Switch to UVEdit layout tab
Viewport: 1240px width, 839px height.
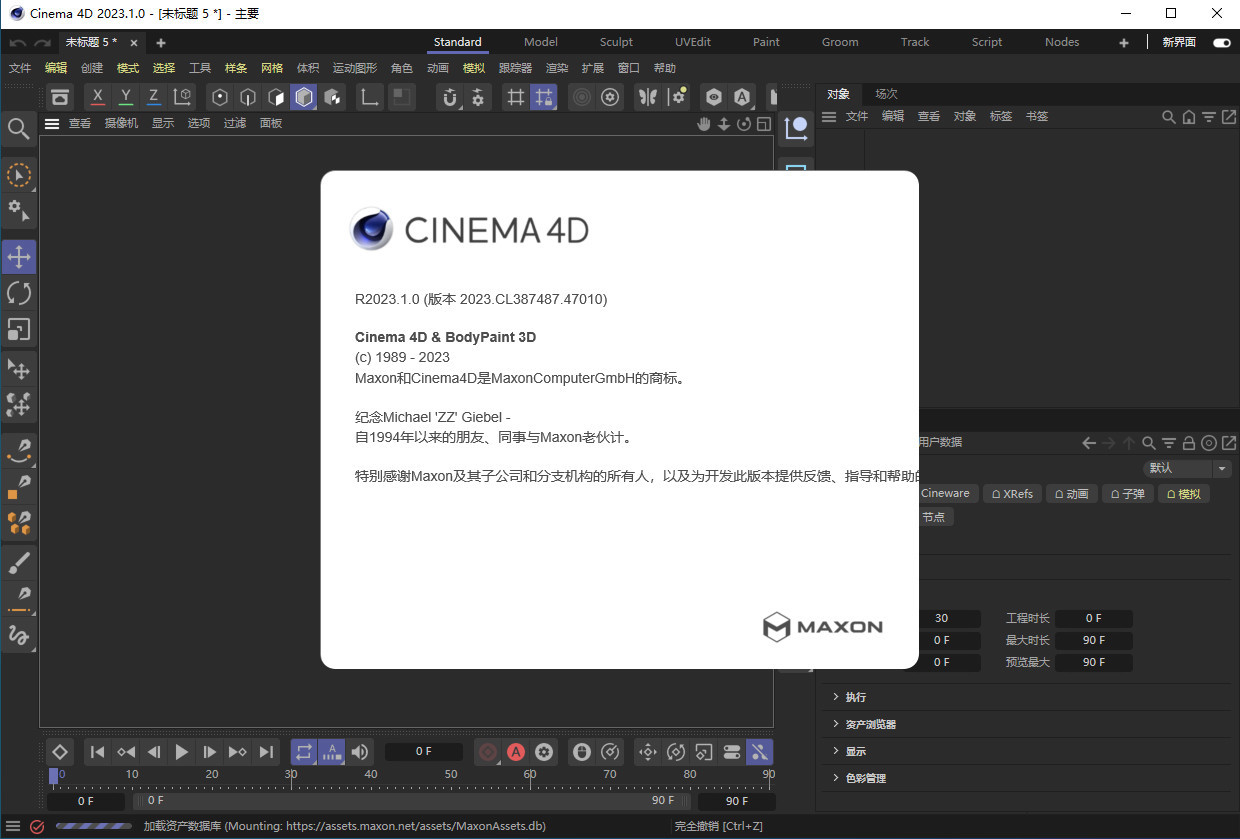pos(692,42)
